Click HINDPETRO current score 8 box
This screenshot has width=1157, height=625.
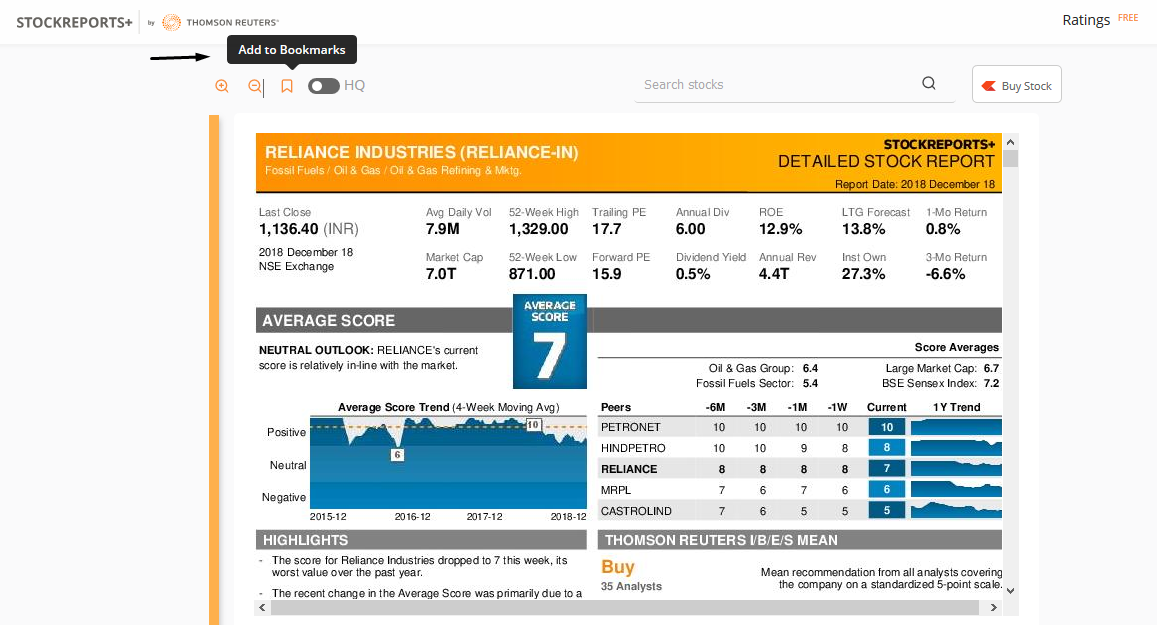pyautogui.click(x=887, y=448)
